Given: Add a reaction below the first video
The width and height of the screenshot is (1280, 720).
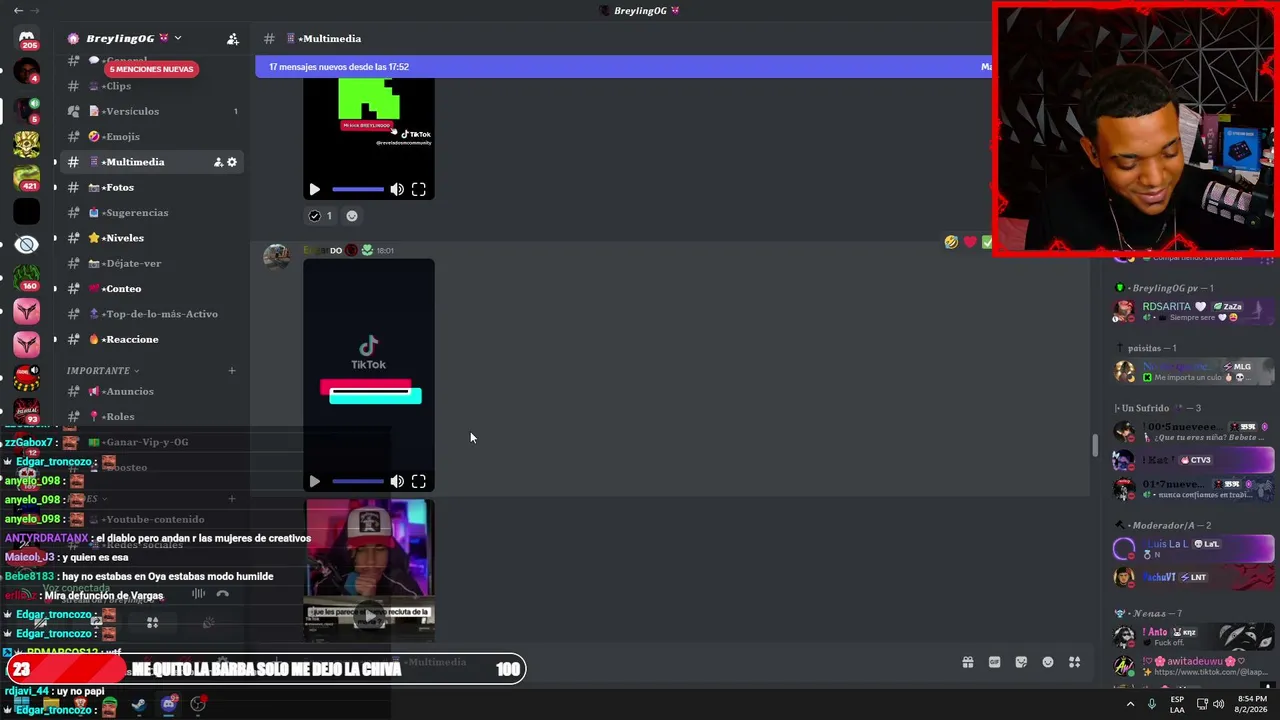Looking at the screenshot, I should (351, 216).
